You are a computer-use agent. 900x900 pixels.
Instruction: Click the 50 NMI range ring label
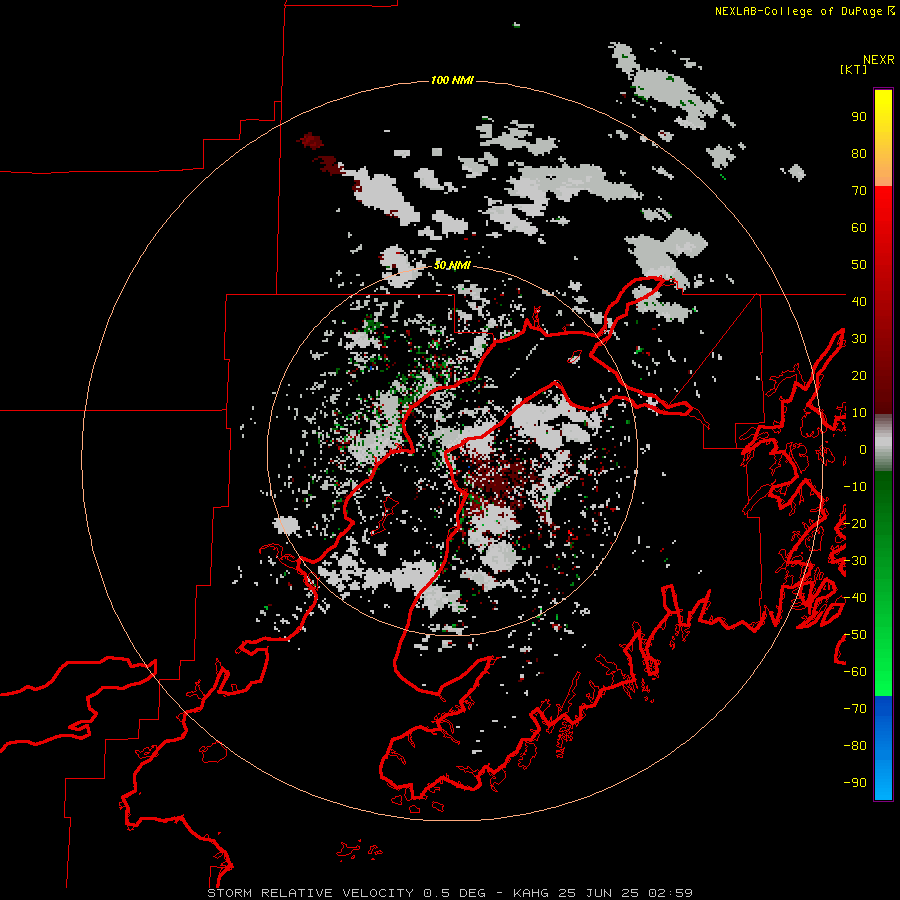pyautogui.click(x=452, y=265)
